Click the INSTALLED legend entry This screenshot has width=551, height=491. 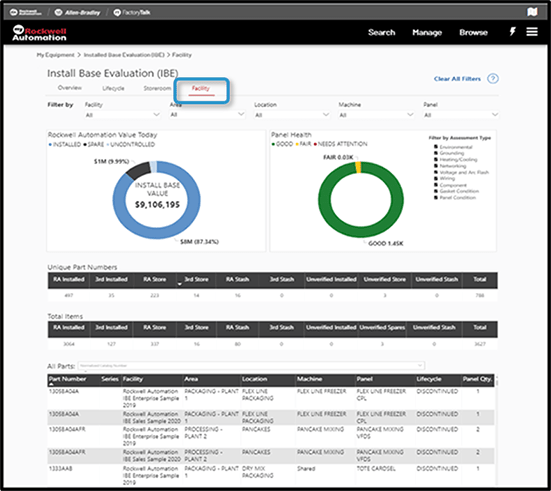click(65, 144)
